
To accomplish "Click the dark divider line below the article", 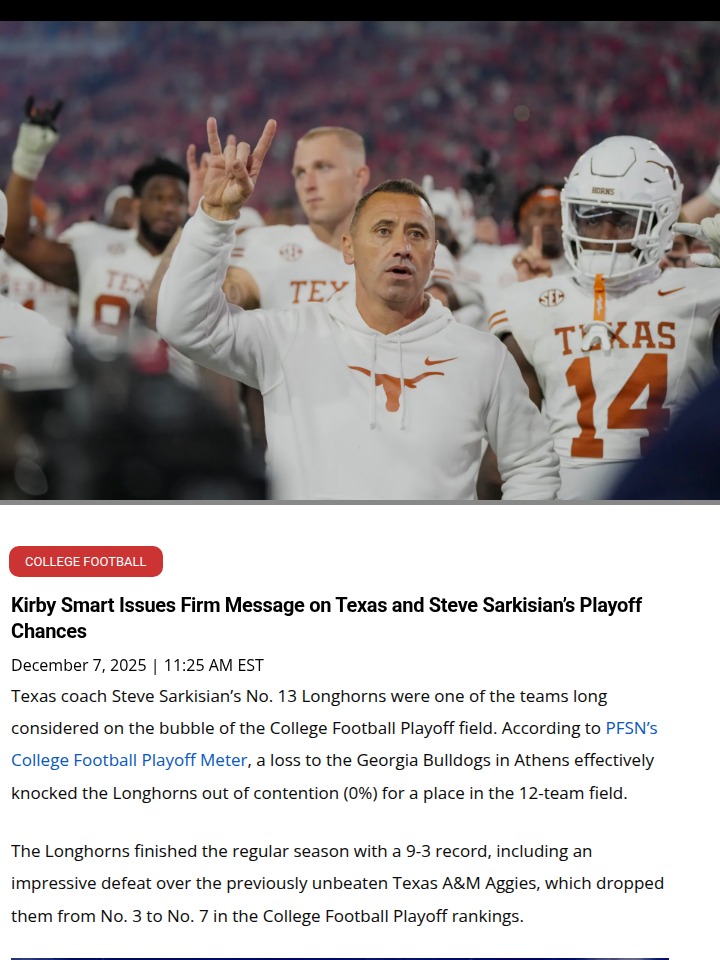I will coord(340,958).
